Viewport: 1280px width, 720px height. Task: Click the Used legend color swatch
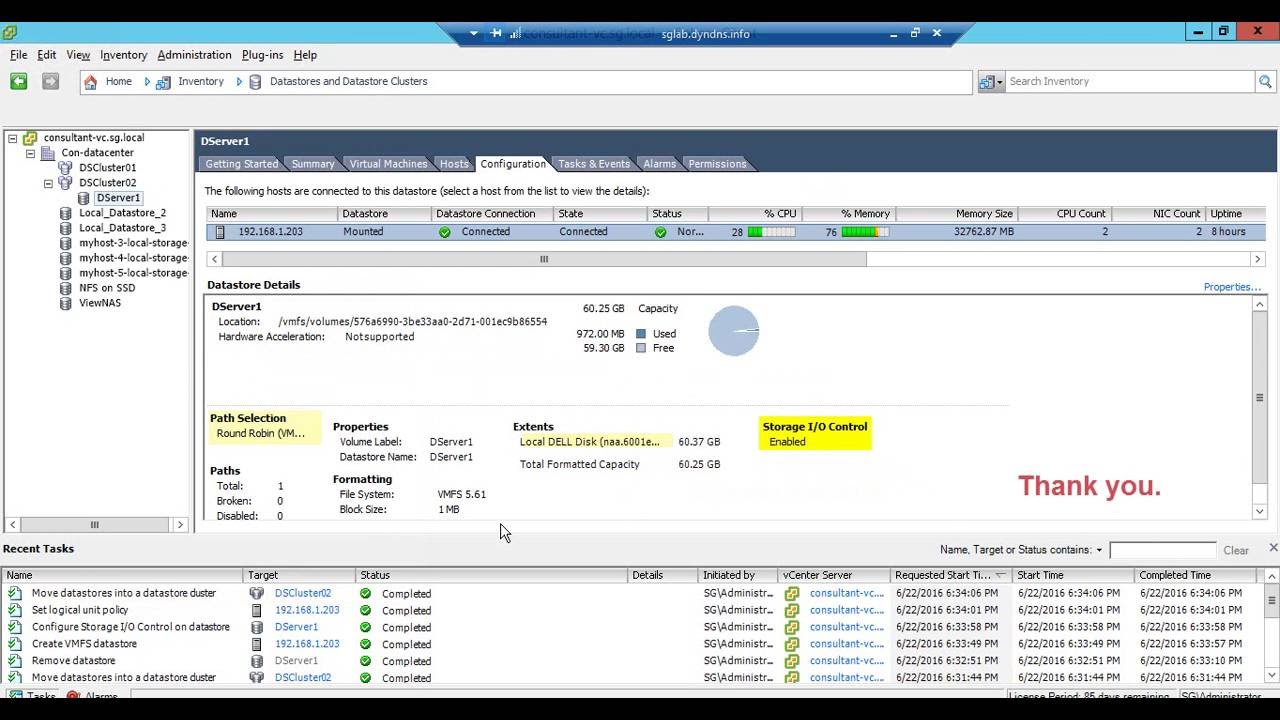coord(641,334)
